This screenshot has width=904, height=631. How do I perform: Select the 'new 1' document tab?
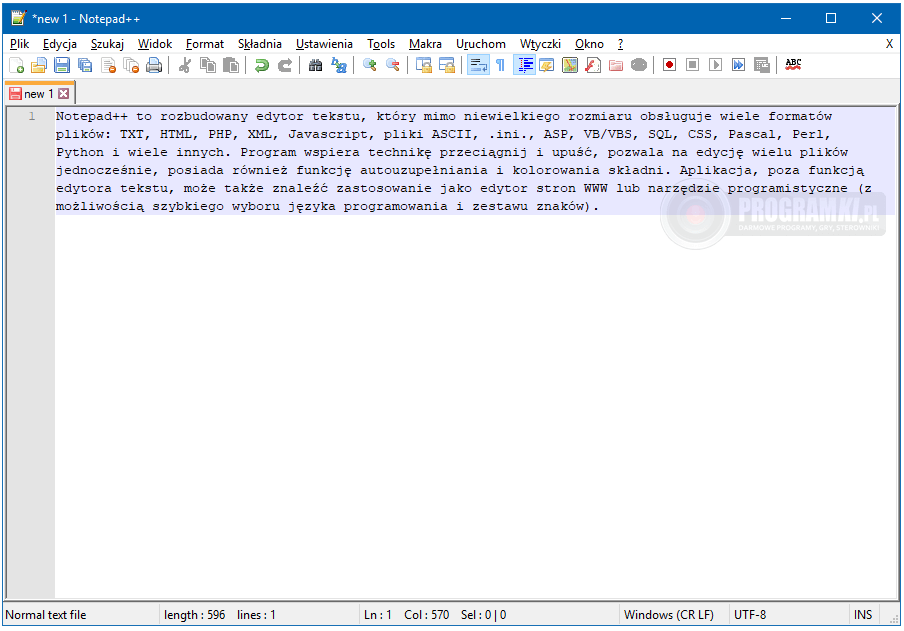(x=39, y=93)
